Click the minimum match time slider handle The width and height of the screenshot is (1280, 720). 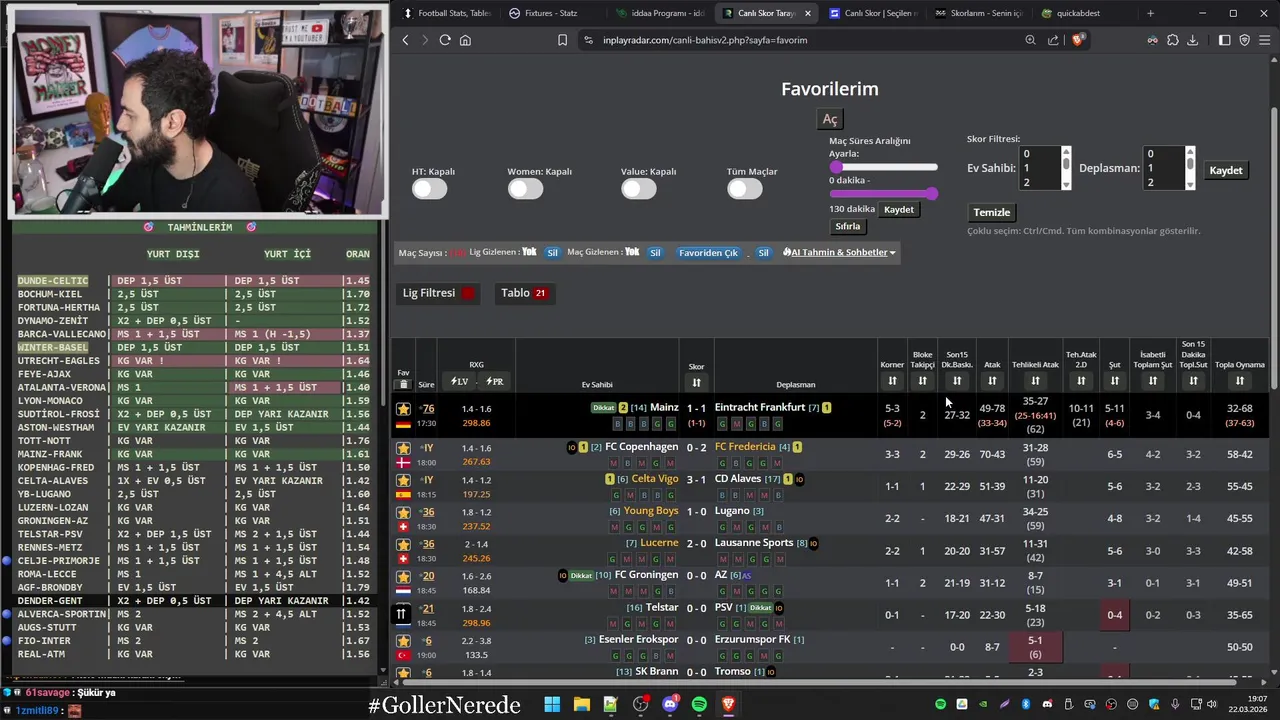(836, 167)
